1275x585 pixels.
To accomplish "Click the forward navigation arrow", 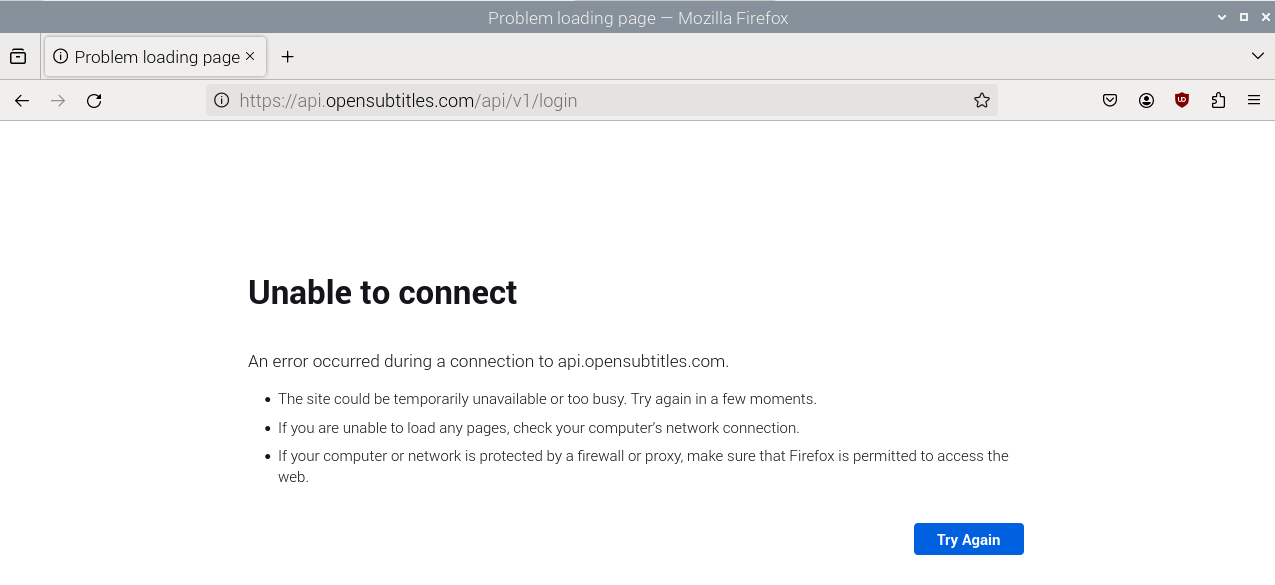I will [x=58, y=100].
